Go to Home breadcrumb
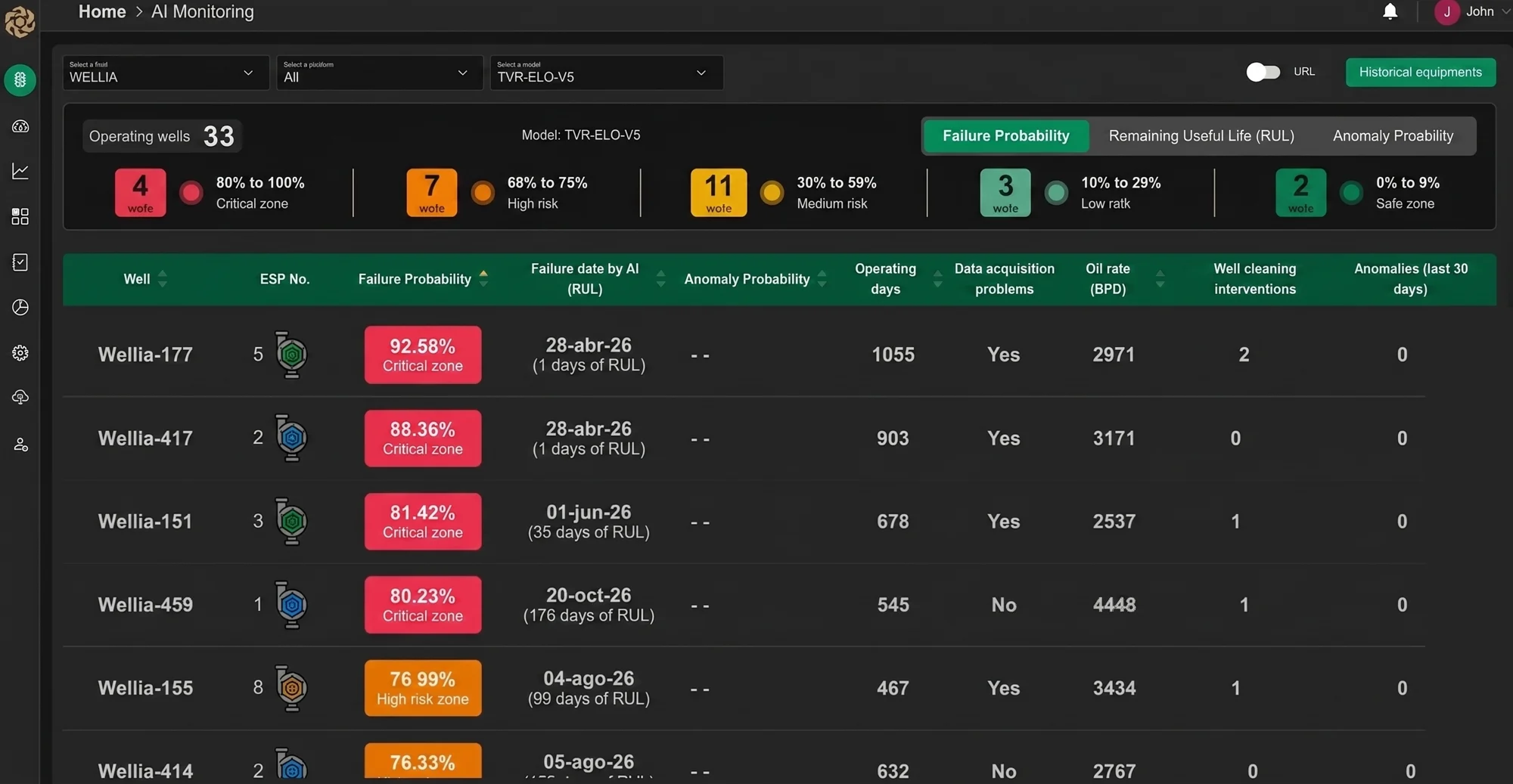This screenshot has height=784, width=1513. coord(102,12)
